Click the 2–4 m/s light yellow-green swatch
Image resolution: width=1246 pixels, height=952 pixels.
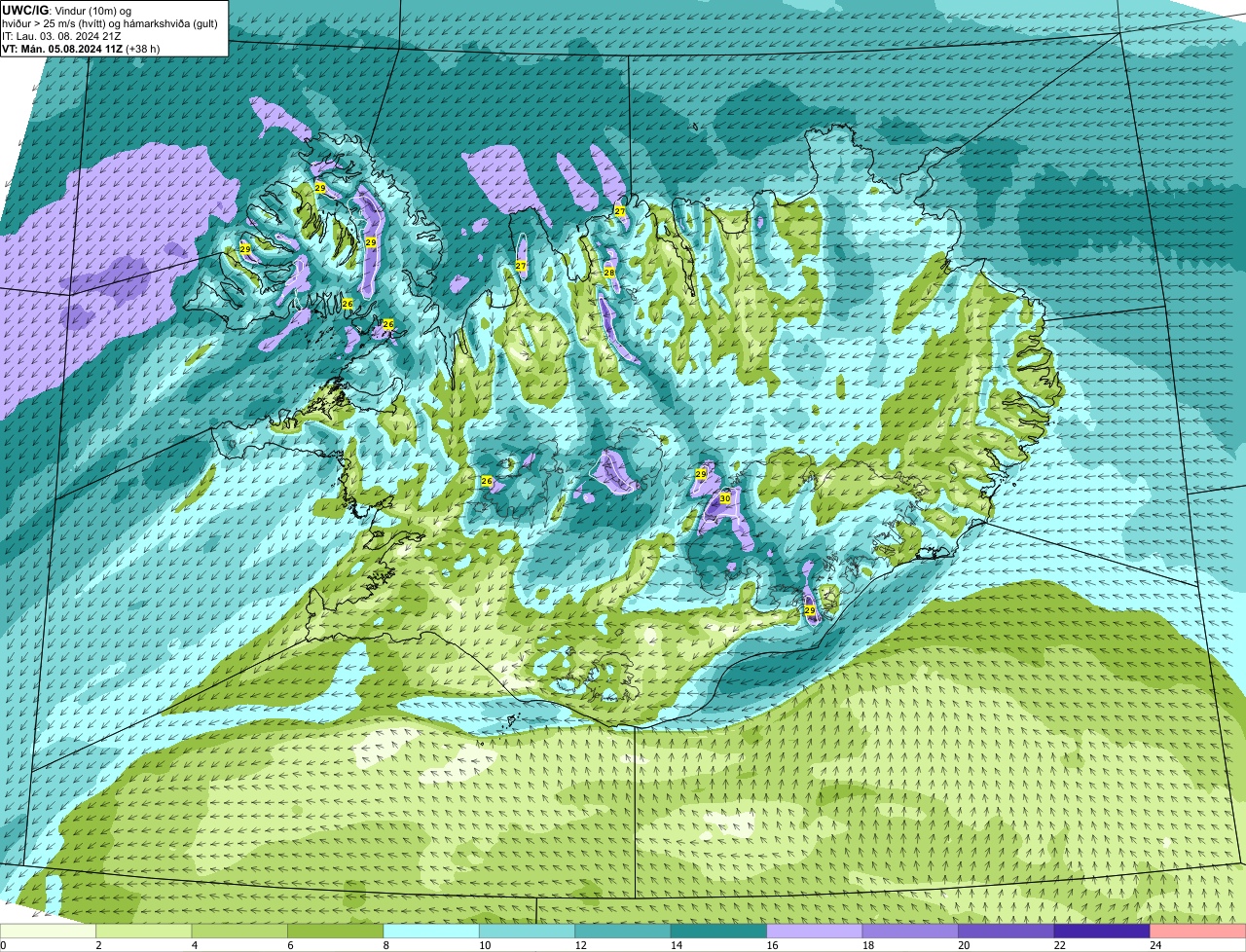pyautogui.click(x=145, y=932)
